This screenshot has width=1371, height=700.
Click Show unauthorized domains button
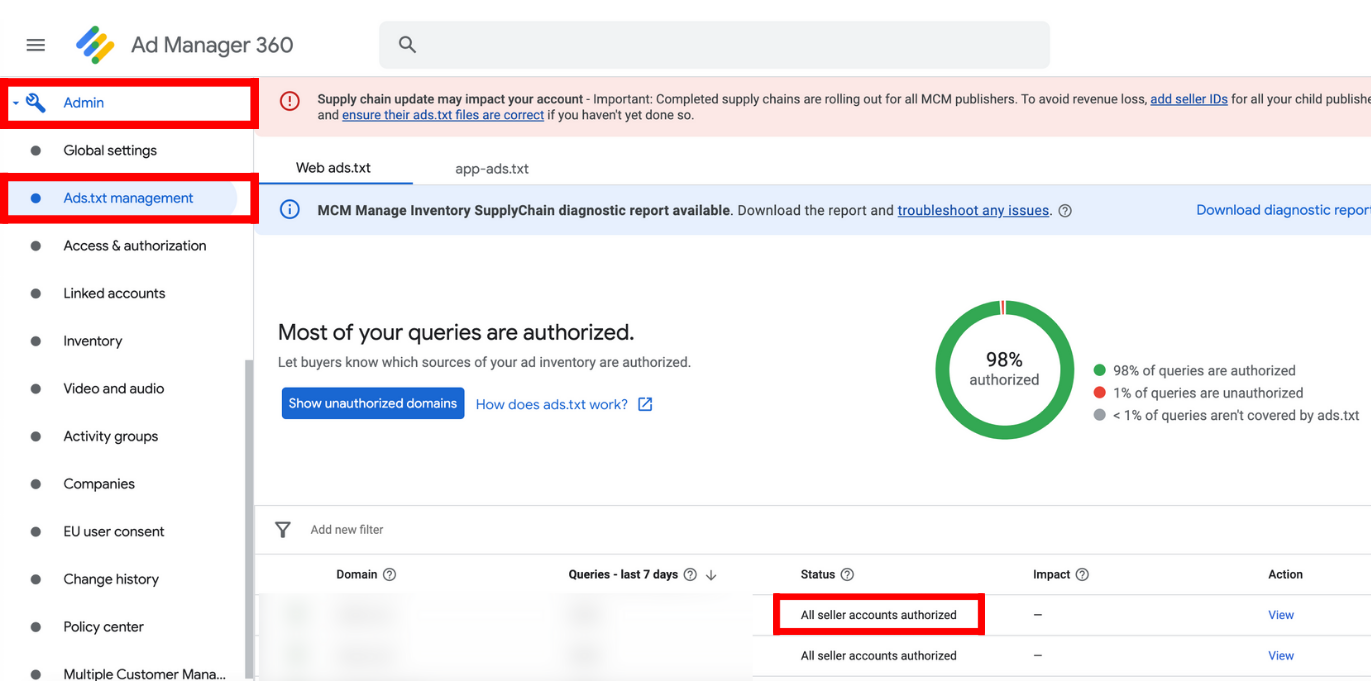373,403
